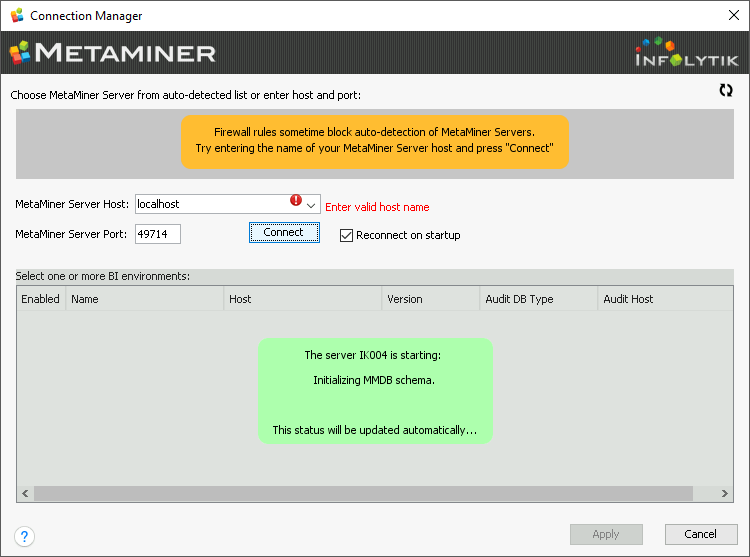750x557 pixels.
Task: Toggle Reconnect on startup checkbox
Action: click(x=346, y=235)
